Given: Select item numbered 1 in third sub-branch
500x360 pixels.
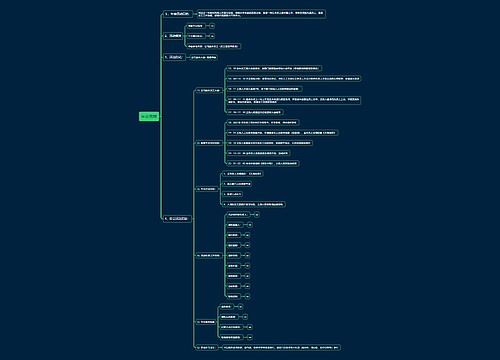Looking at the screenshot, I should click(x=243, y=174).
